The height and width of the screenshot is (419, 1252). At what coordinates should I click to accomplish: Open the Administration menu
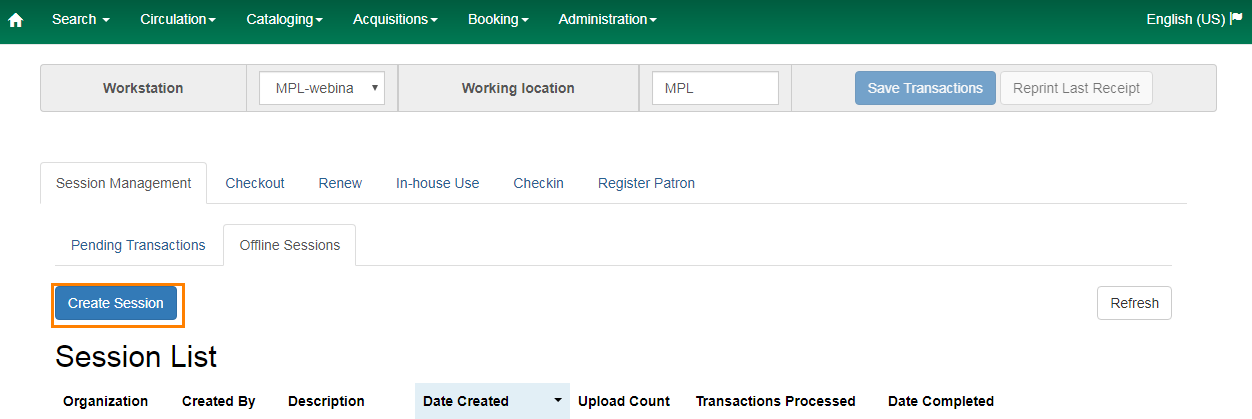pos(607,19)
